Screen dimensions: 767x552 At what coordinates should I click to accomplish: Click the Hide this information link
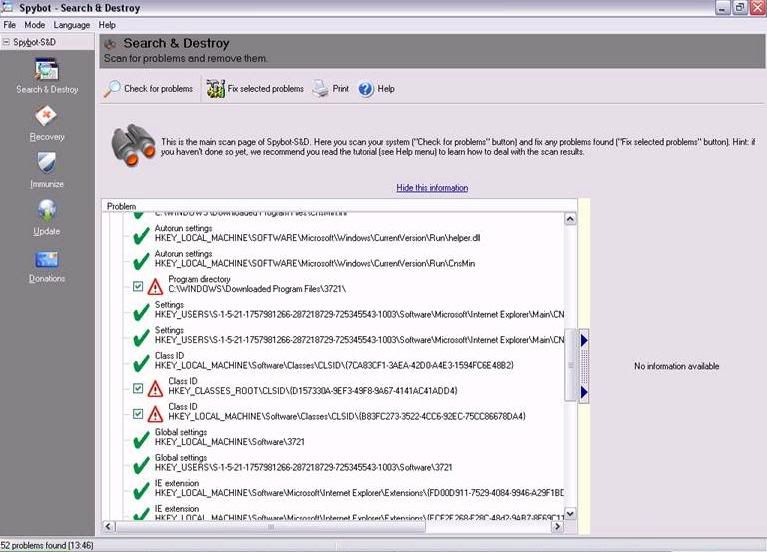431,188
